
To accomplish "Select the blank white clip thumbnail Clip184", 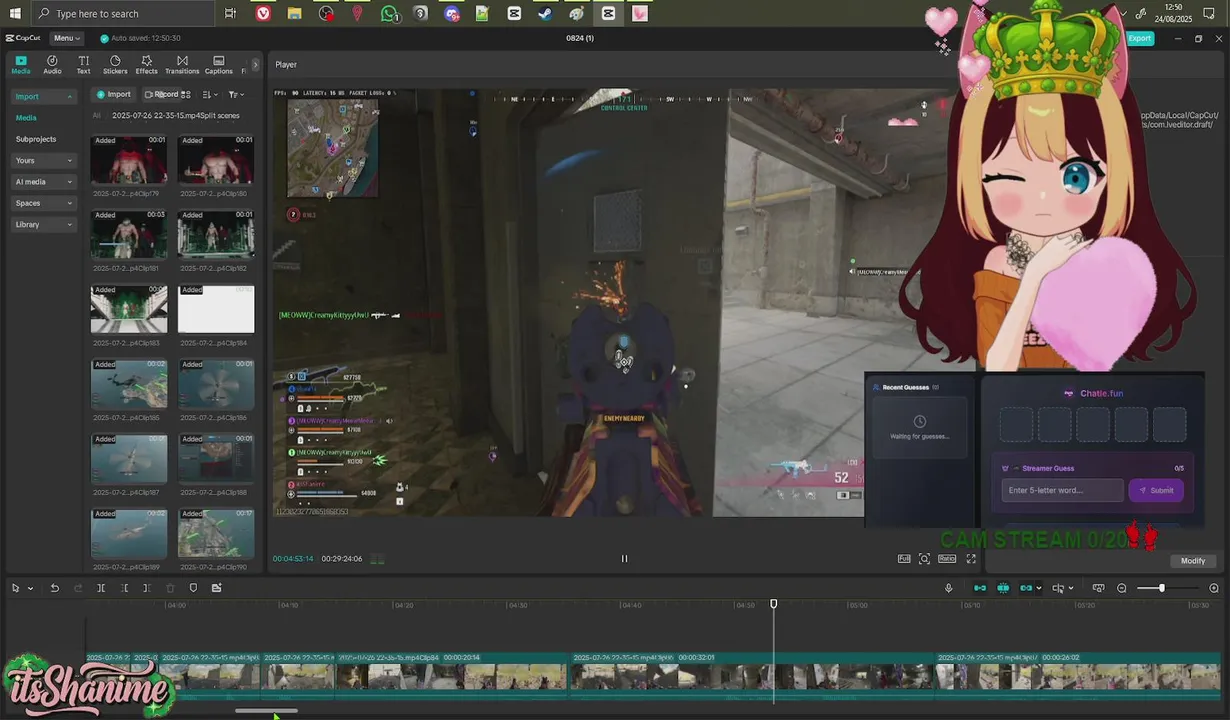I will [x=216, y=309].
